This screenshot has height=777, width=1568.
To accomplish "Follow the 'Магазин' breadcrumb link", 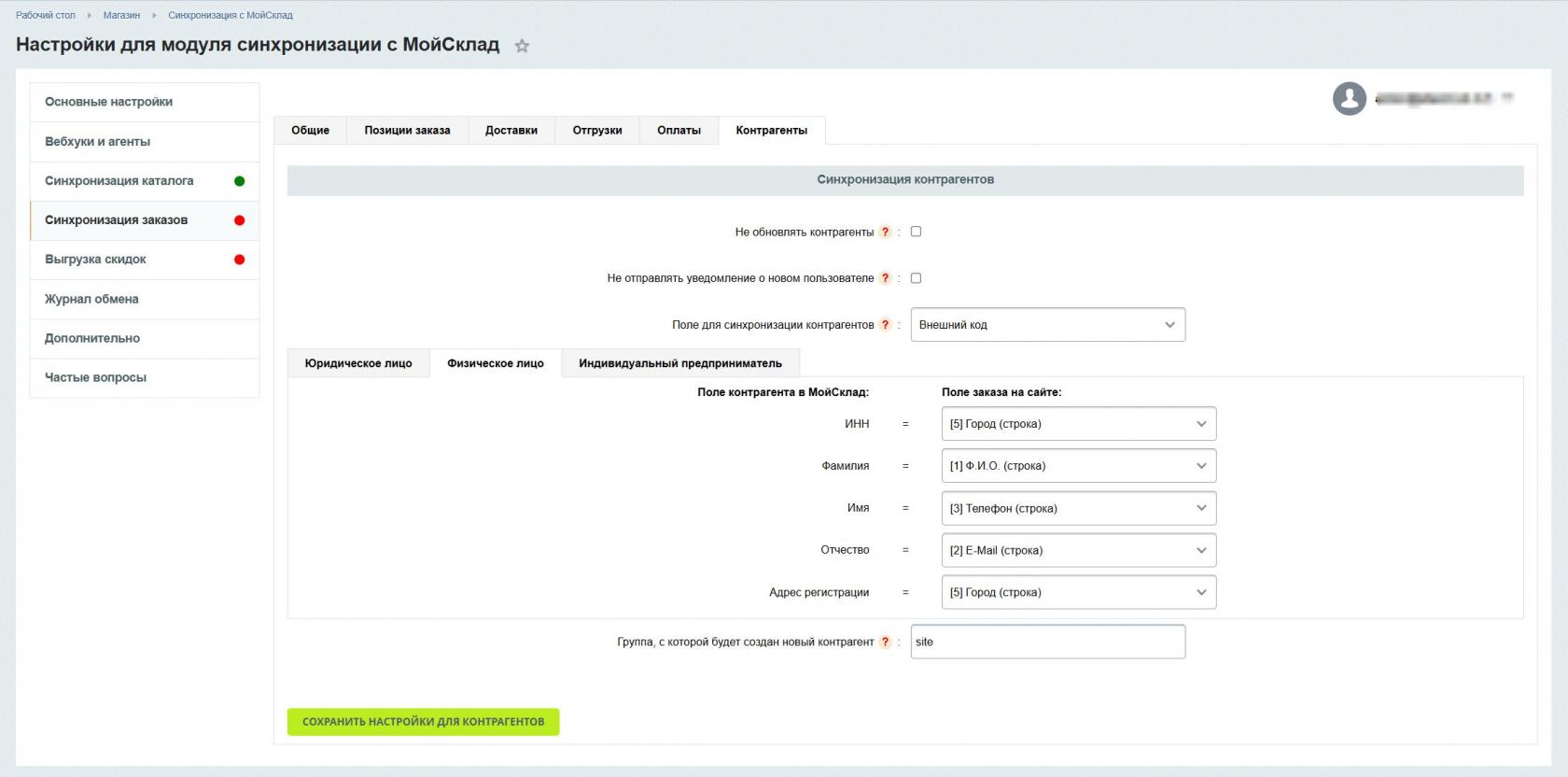I will 121,15.
